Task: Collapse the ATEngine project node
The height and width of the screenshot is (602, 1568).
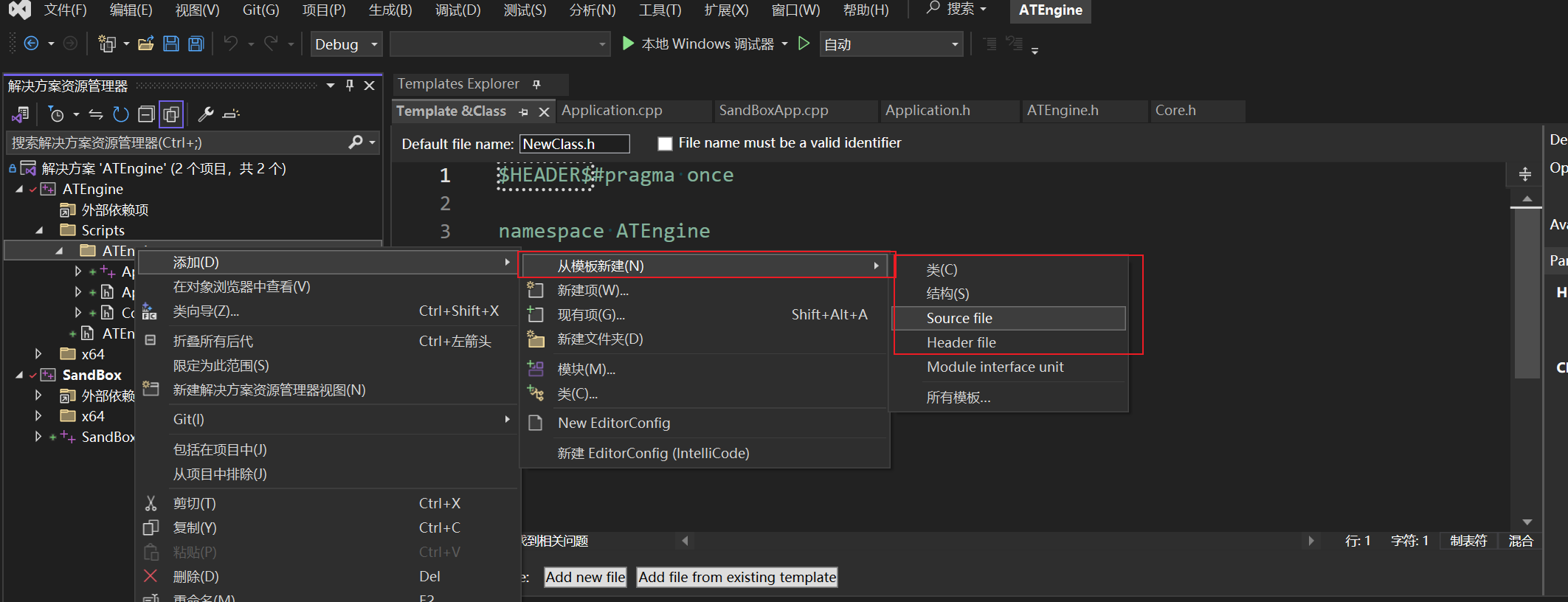Action: click(19, 190)
